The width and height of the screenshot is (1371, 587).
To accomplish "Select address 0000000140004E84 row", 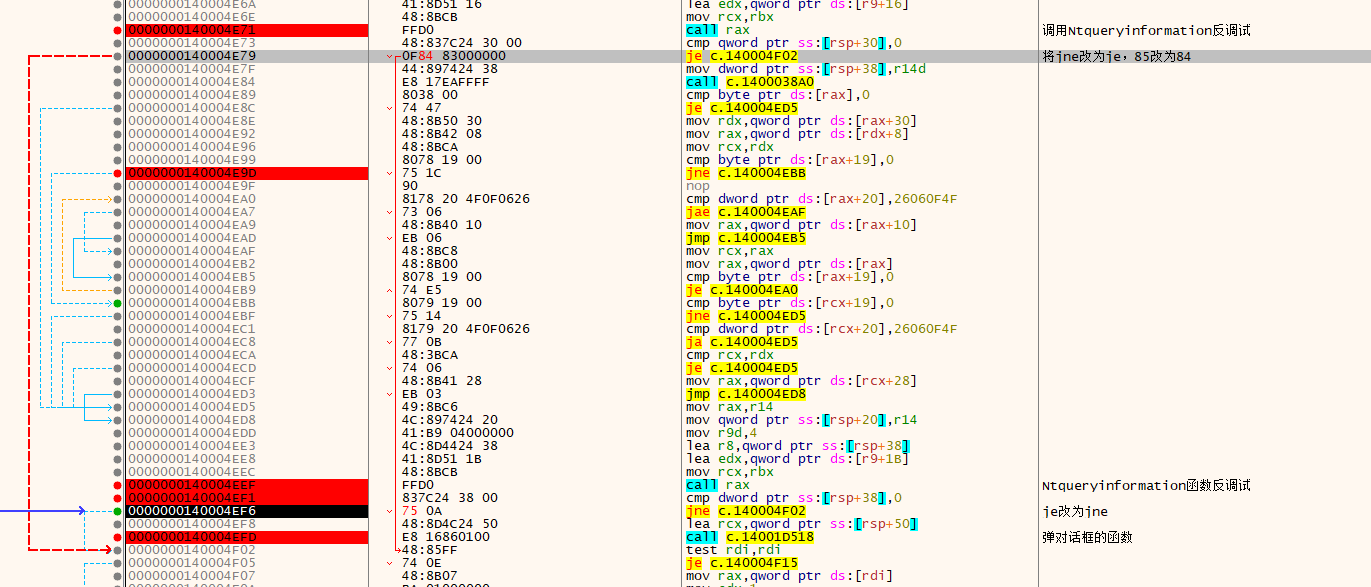I will click(x=191, y=82).
